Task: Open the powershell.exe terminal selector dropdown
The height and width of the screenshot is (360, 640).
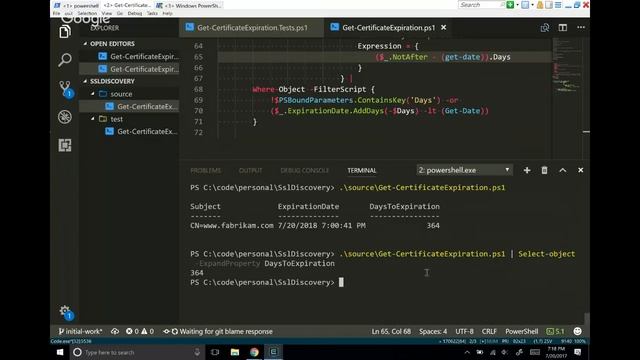Action: pyautogui.click(x=464, y=170)
